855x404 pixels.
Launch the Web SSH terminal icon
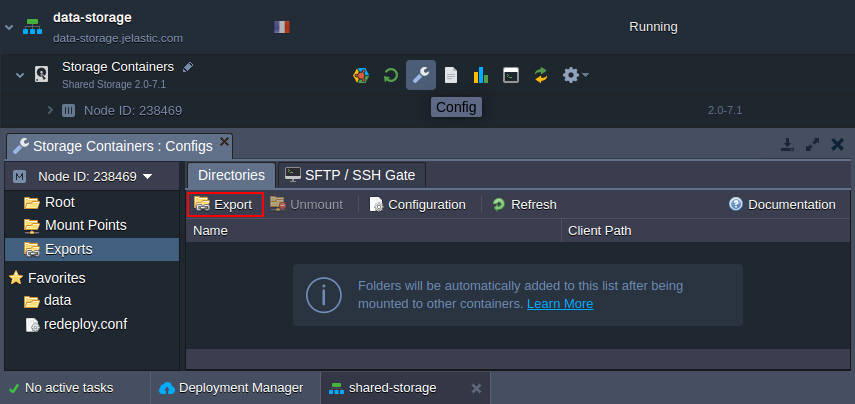coord(510,75)
